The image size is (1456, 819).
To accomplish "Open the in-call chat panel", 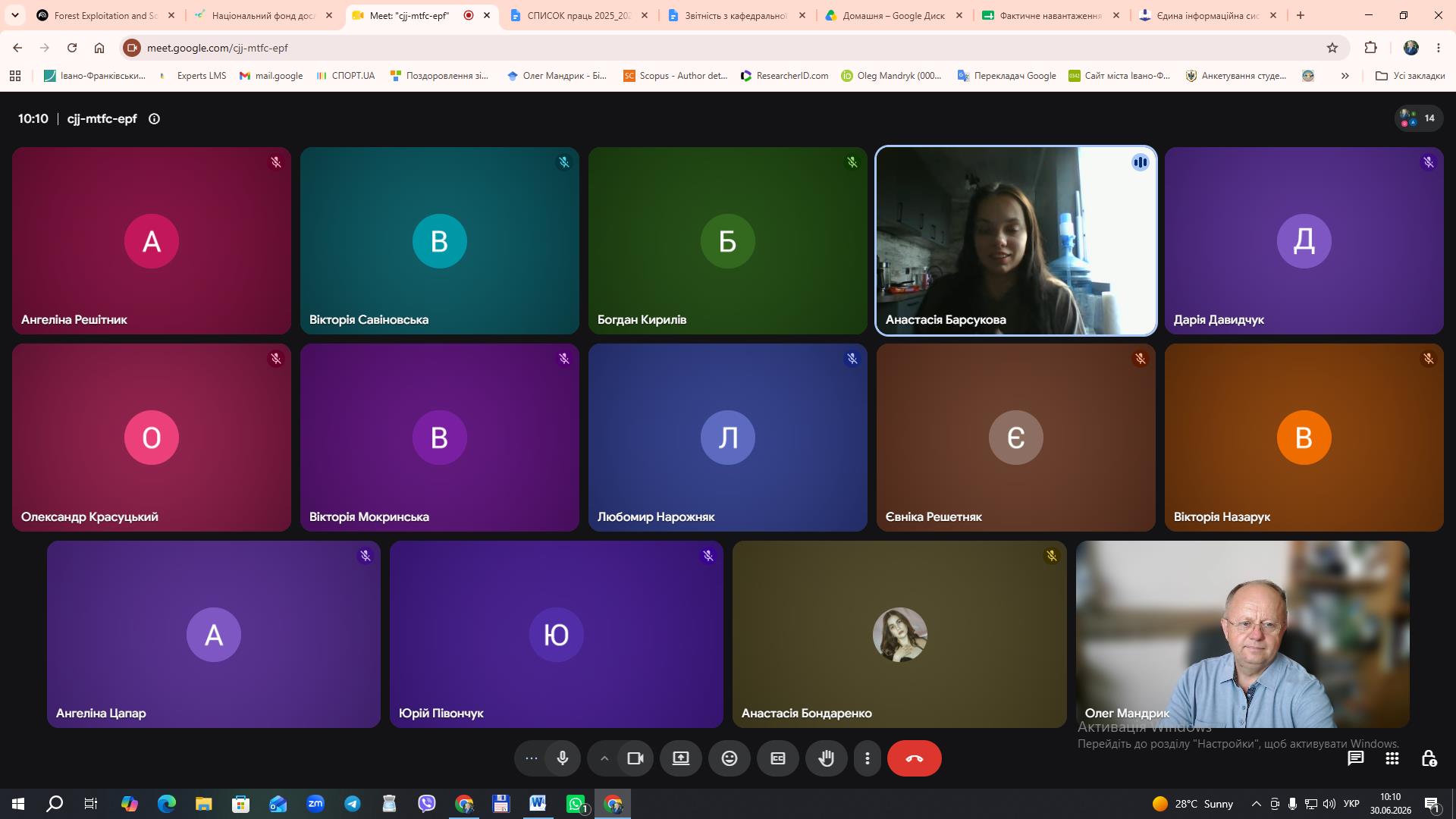I will [x=1355, y=758].
